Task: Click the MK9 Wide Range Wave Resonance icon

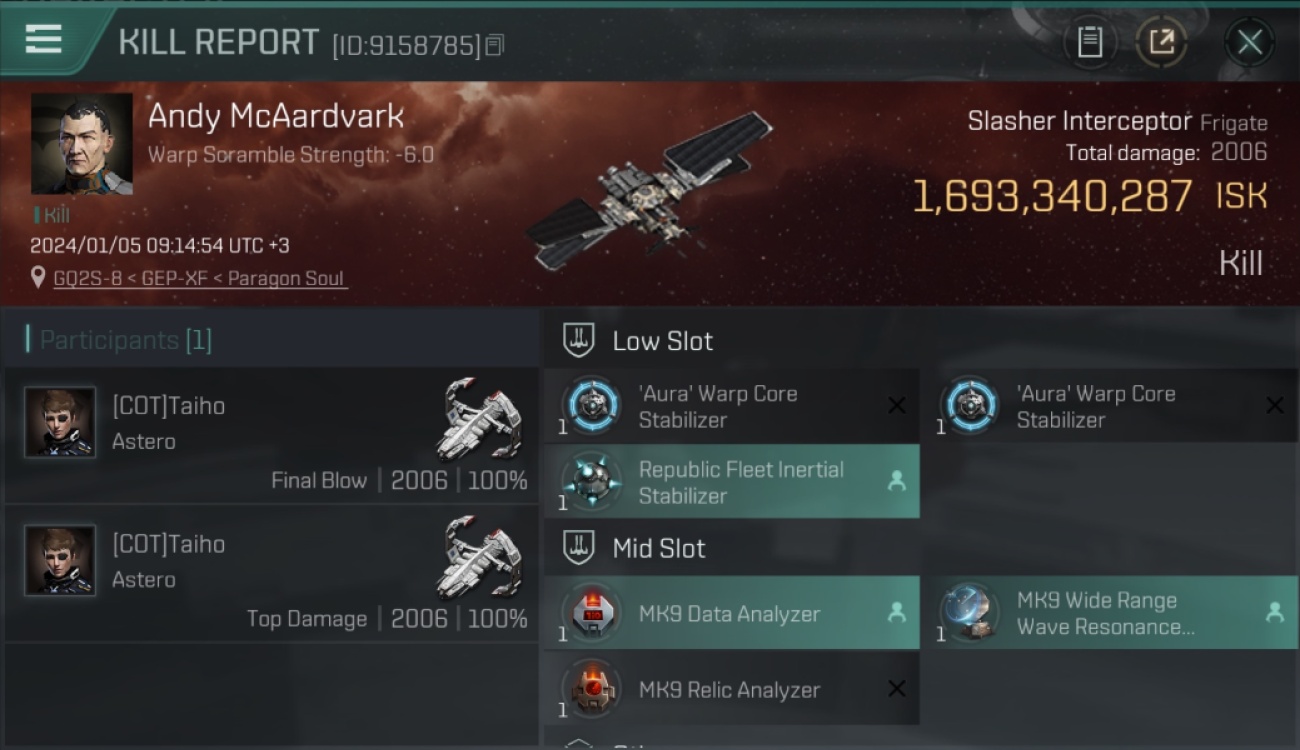Action: coord(970,613)
